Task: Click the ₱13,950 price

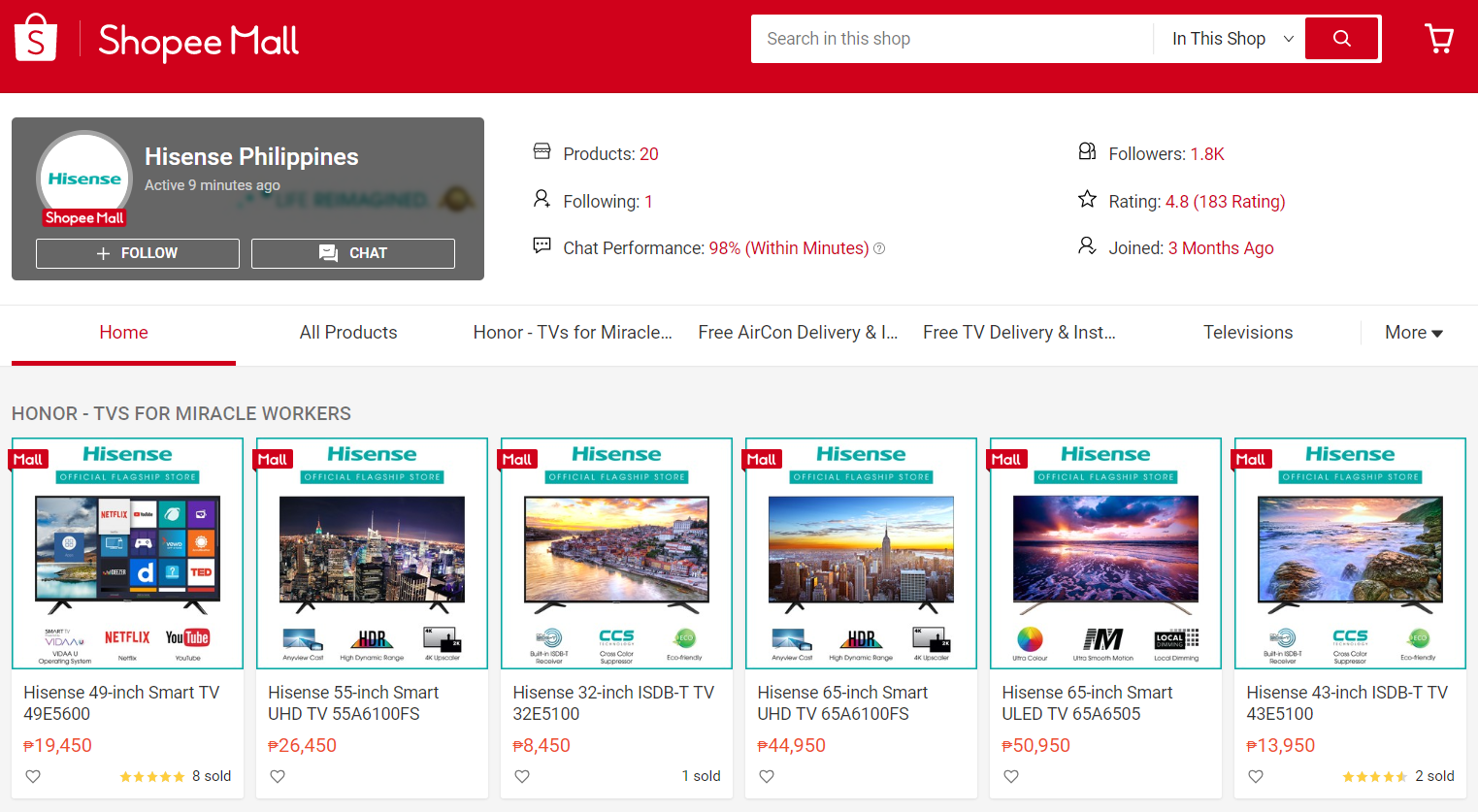Action: pos(1280,745)
